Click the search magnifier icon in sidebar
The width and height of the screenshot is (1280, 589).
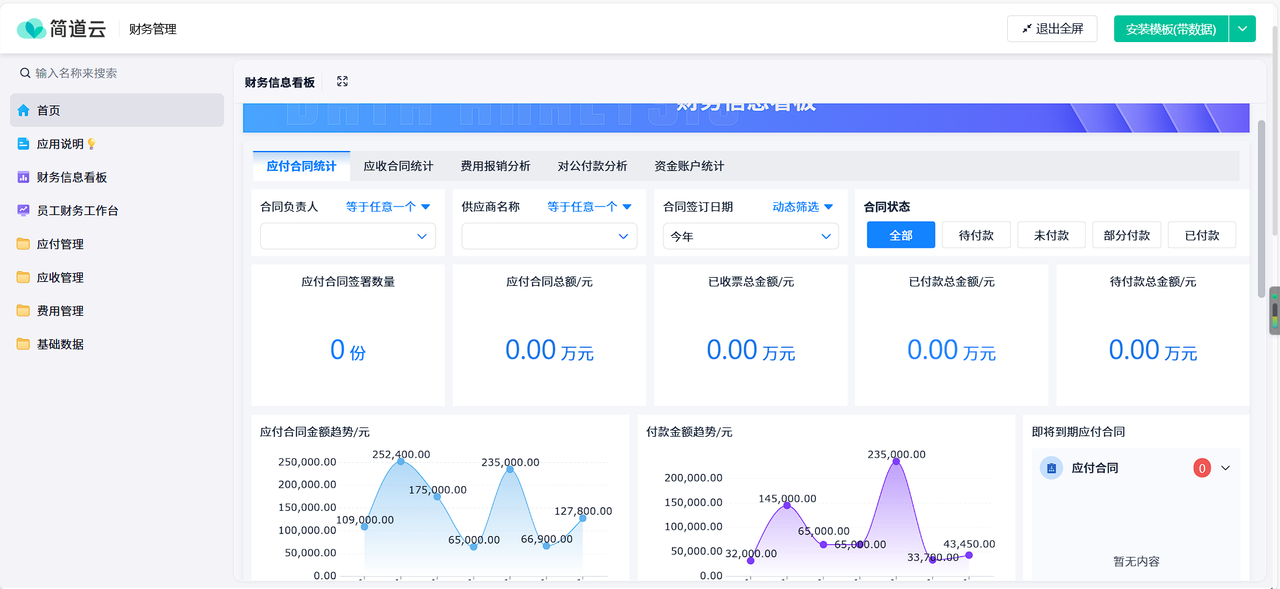[x=25, y=73]
